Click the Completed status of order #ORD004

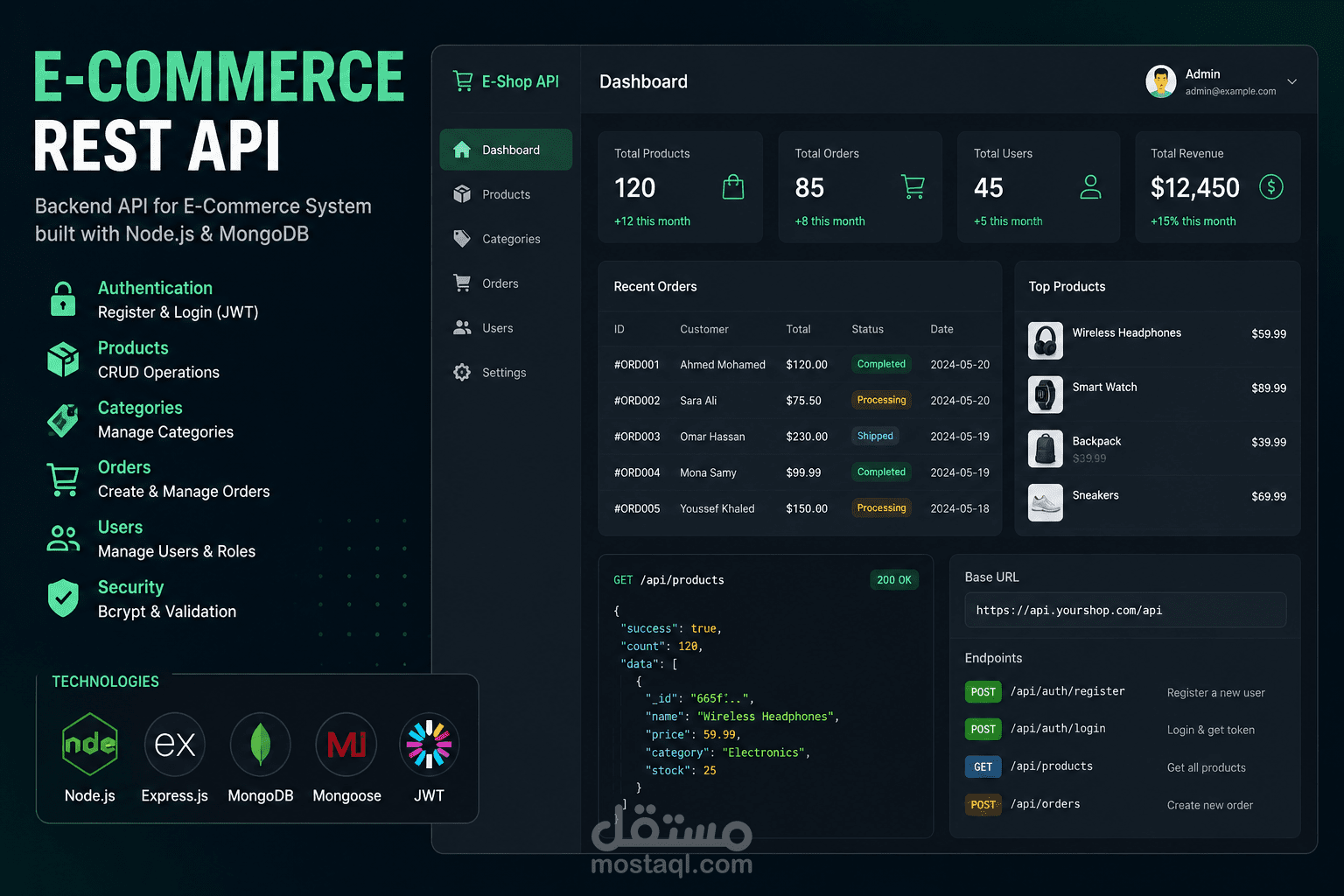click(x=881, y=472)
